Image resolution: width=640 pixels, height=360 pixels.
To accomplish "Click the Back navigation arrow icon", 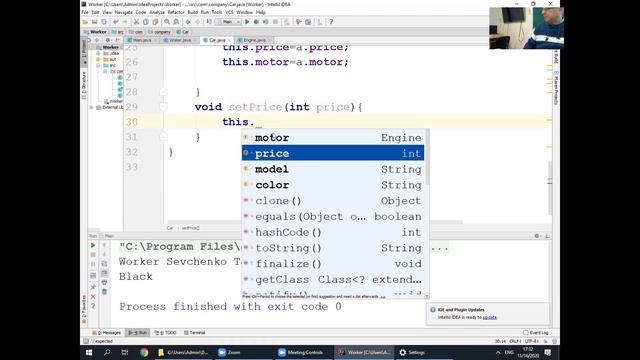I will click(x=188, y=22).
